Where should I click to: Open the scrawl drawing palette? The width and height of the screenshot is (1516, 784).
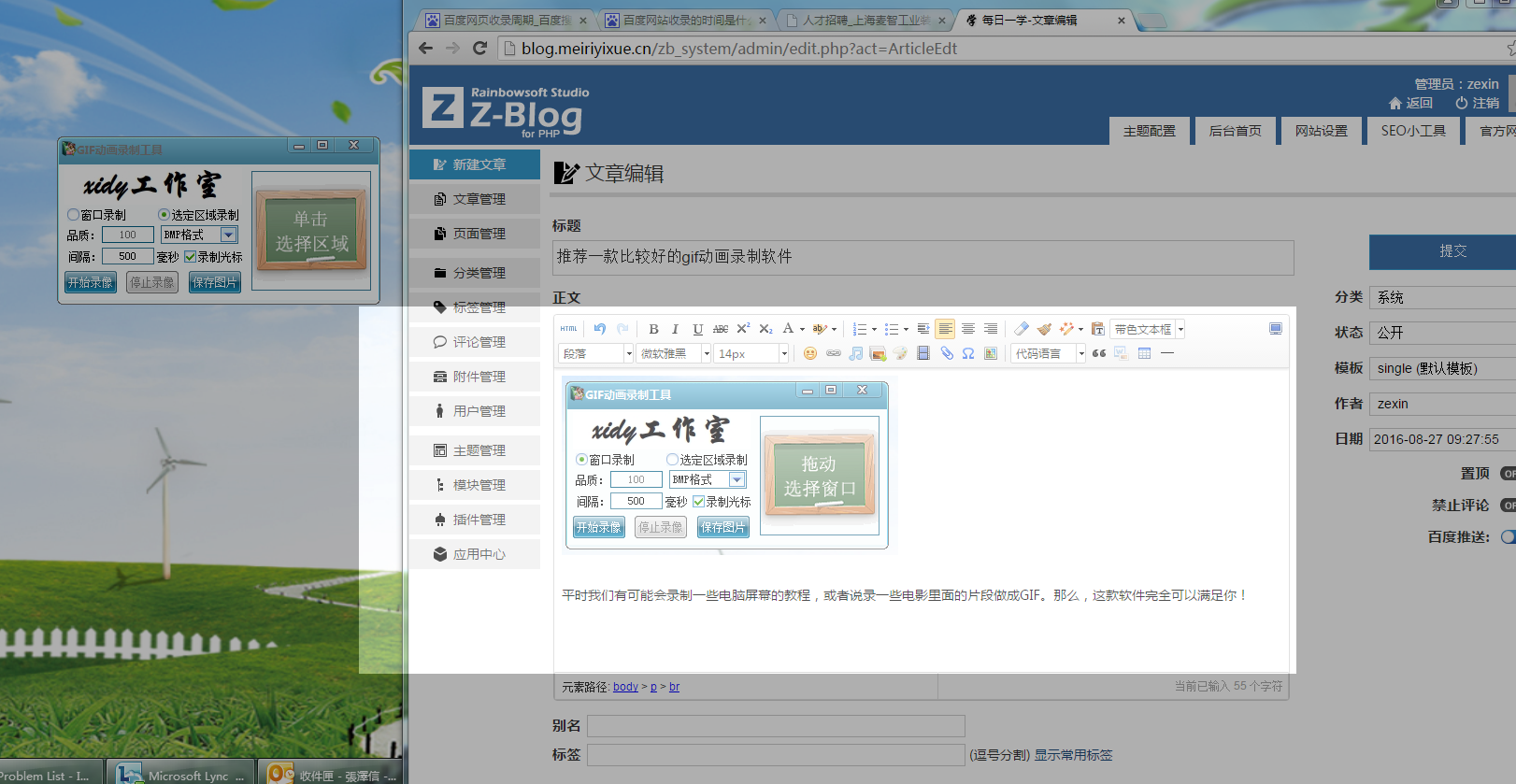pos(900,353)
